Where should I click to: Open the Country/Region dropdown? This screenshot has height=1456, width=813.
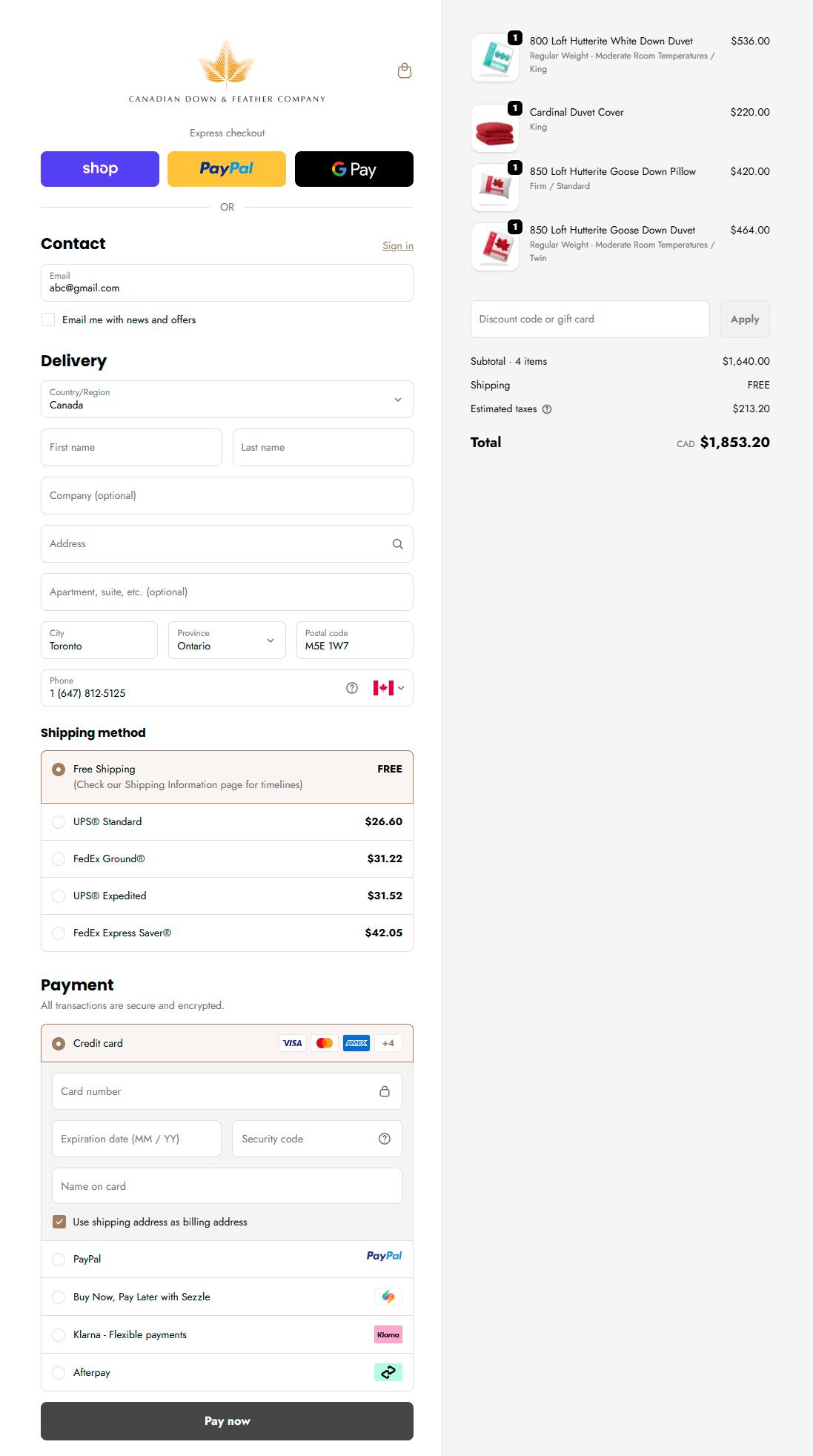click(227, 400)
